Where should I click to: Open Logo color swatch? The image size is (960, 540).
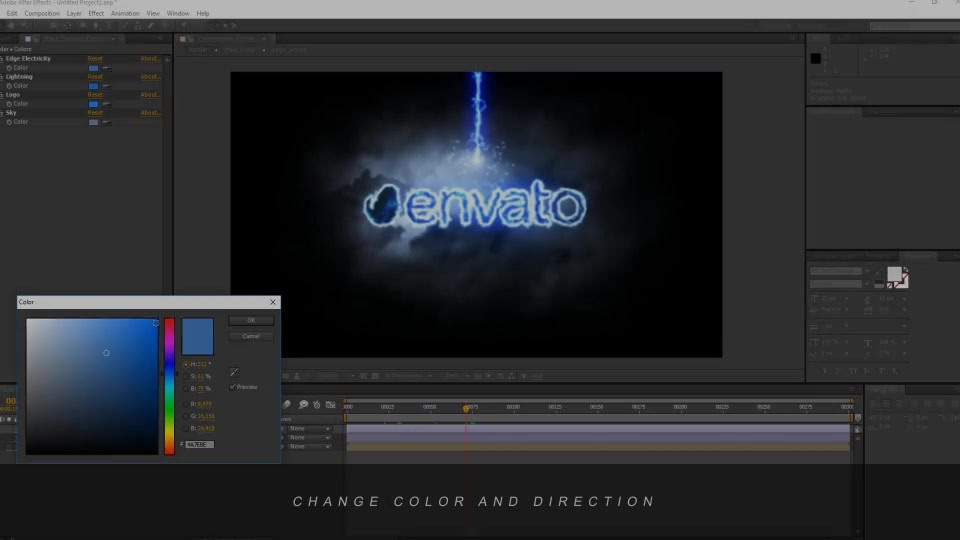click(93, 104)
